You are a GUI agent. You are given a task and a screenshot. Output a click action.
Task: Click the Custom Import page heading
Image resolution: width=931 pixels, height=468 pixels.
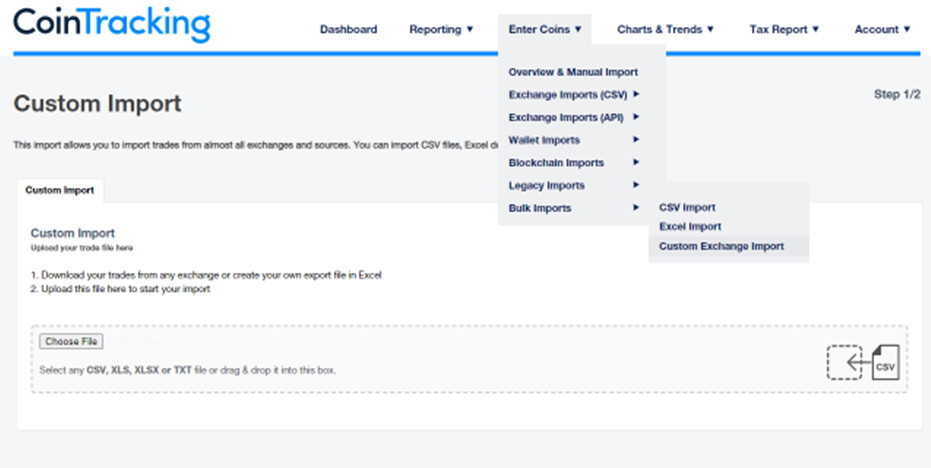coord(97,104)
